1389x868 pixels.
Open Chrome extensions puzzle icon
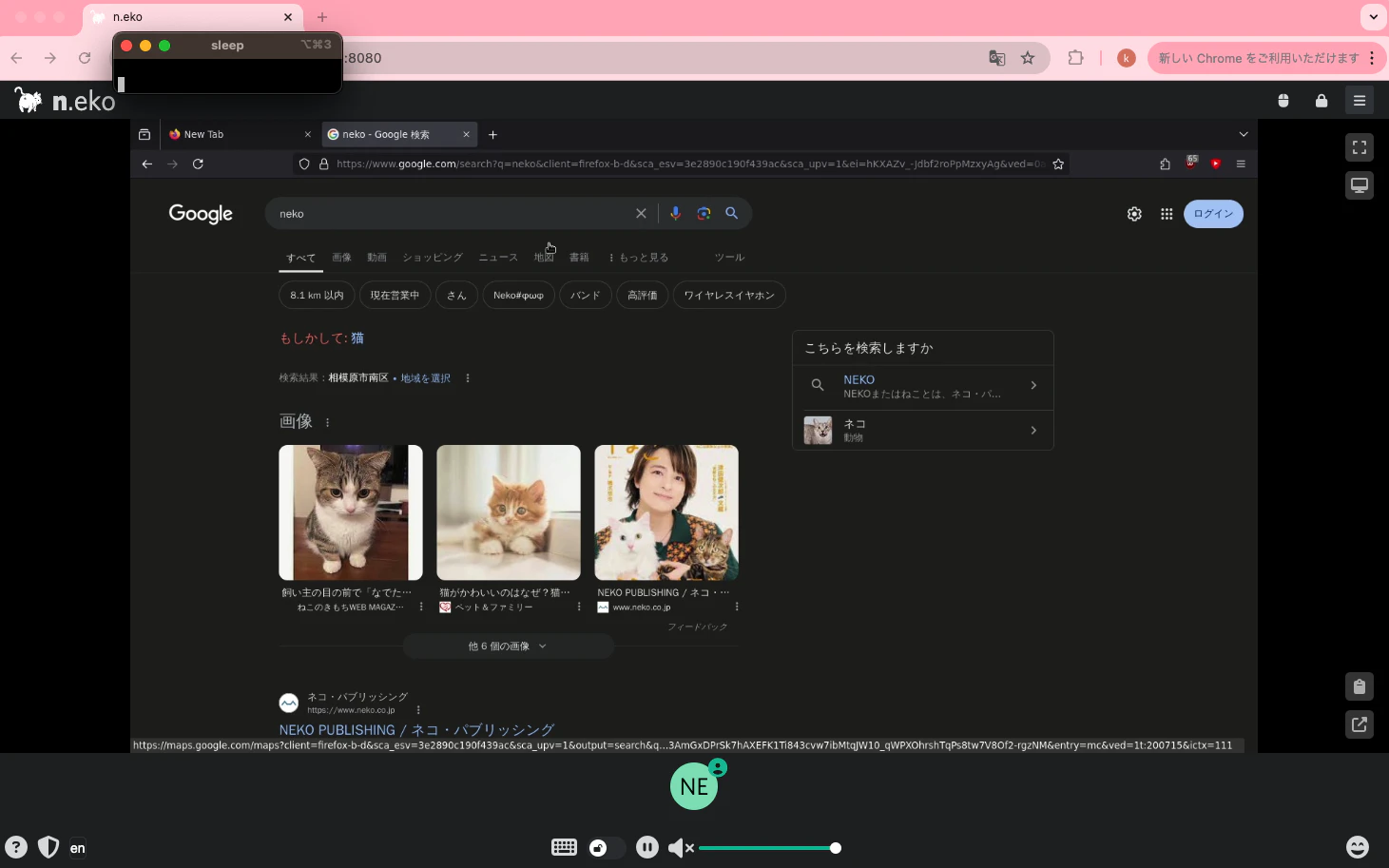click(x=1075, y=58)
